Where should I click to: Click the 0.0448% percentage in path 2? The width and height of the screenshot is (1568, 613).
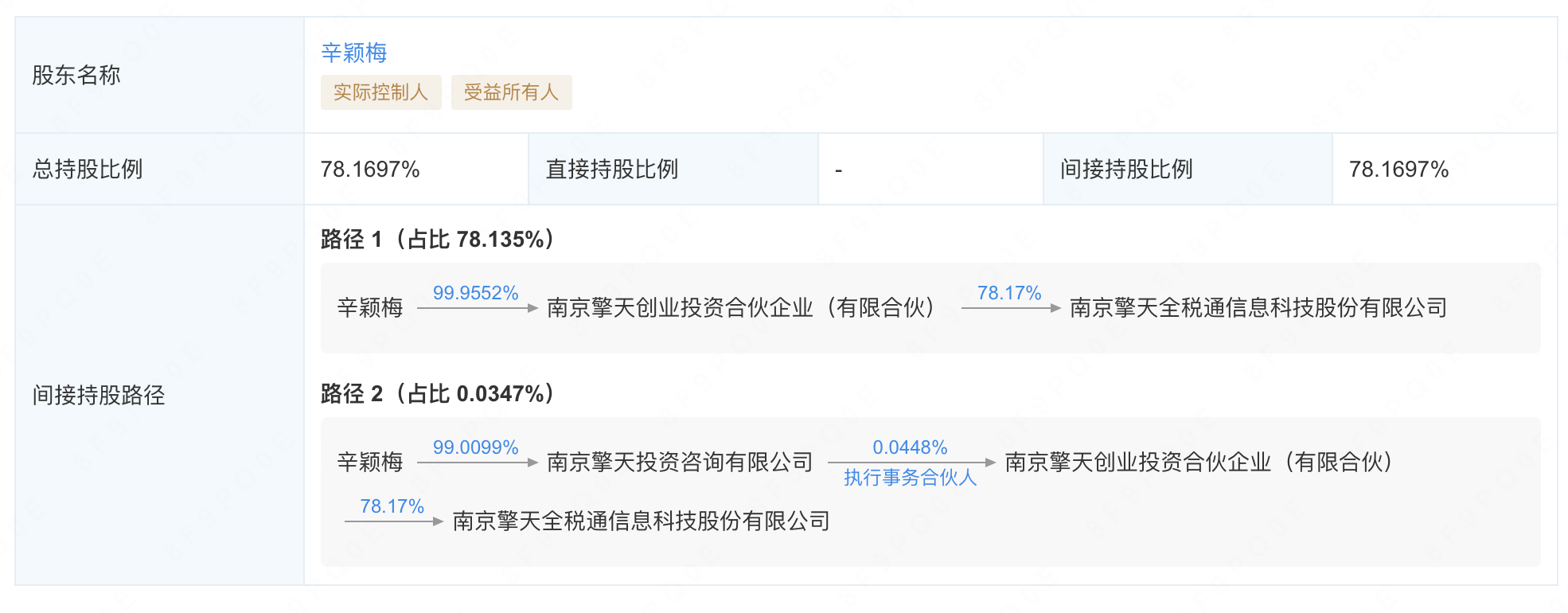[910, 447]
